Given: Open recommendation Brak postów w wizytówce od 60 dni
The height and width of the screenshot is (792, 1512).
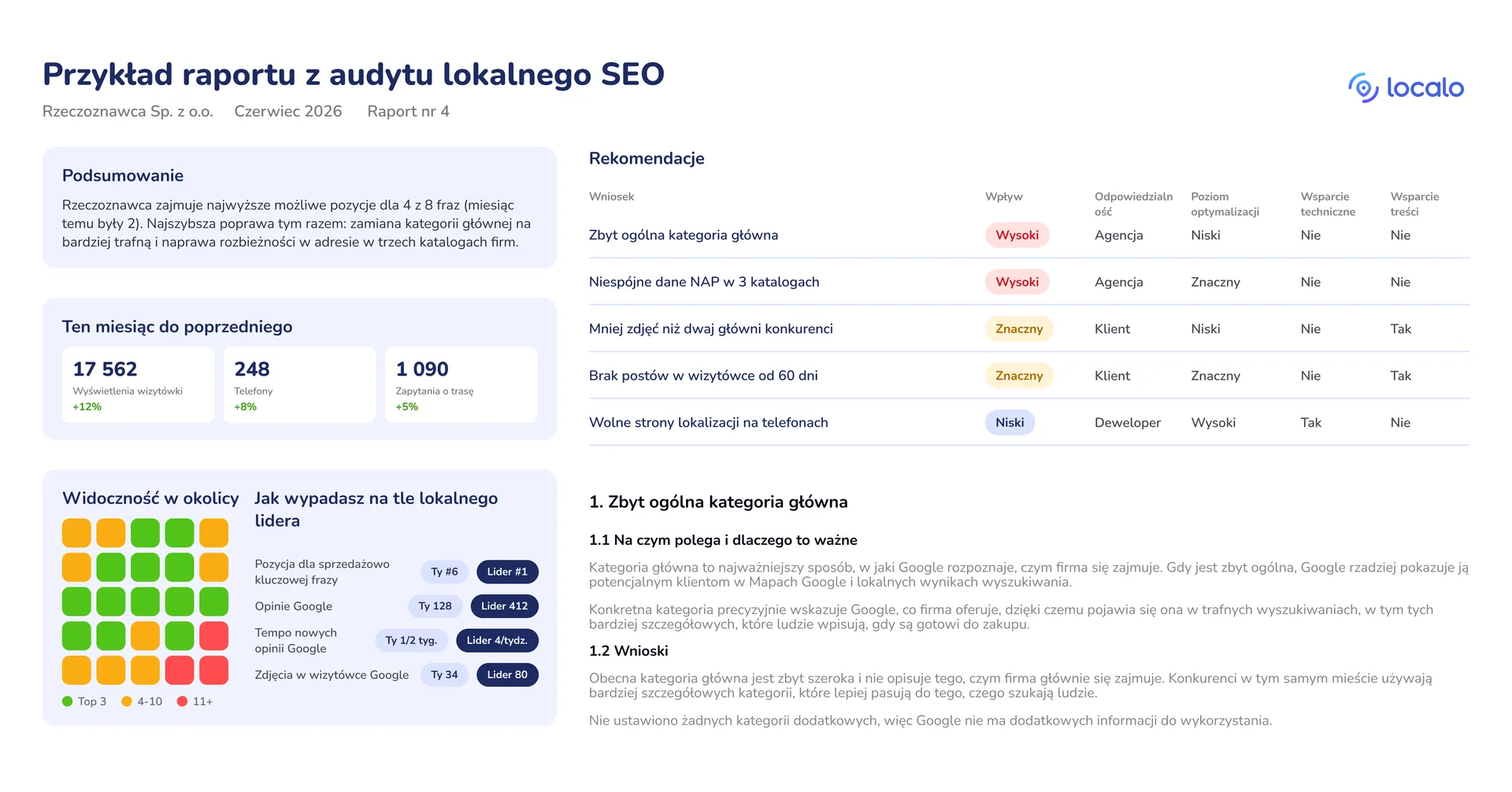Looking at the screenshot, I should (x=703, y=376).
